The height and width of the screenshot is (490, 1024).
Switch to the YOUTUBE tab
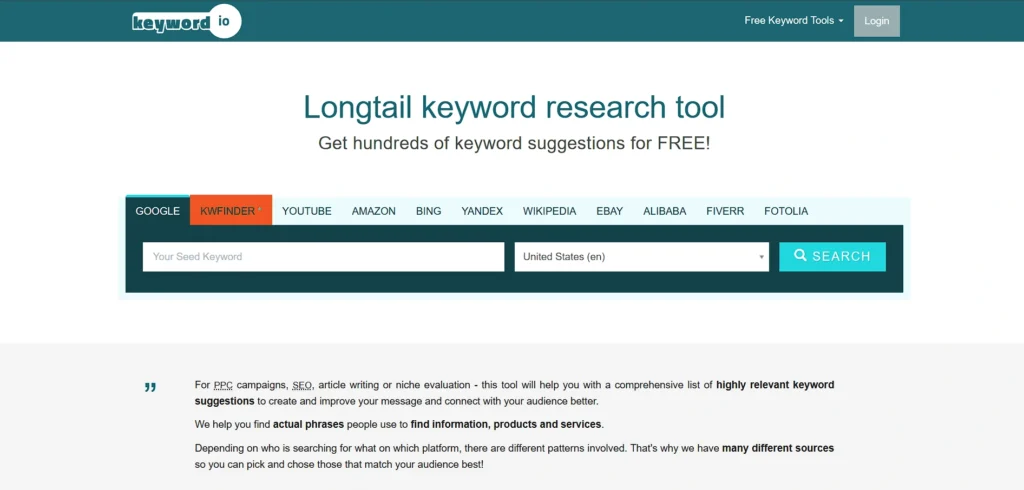307,211
